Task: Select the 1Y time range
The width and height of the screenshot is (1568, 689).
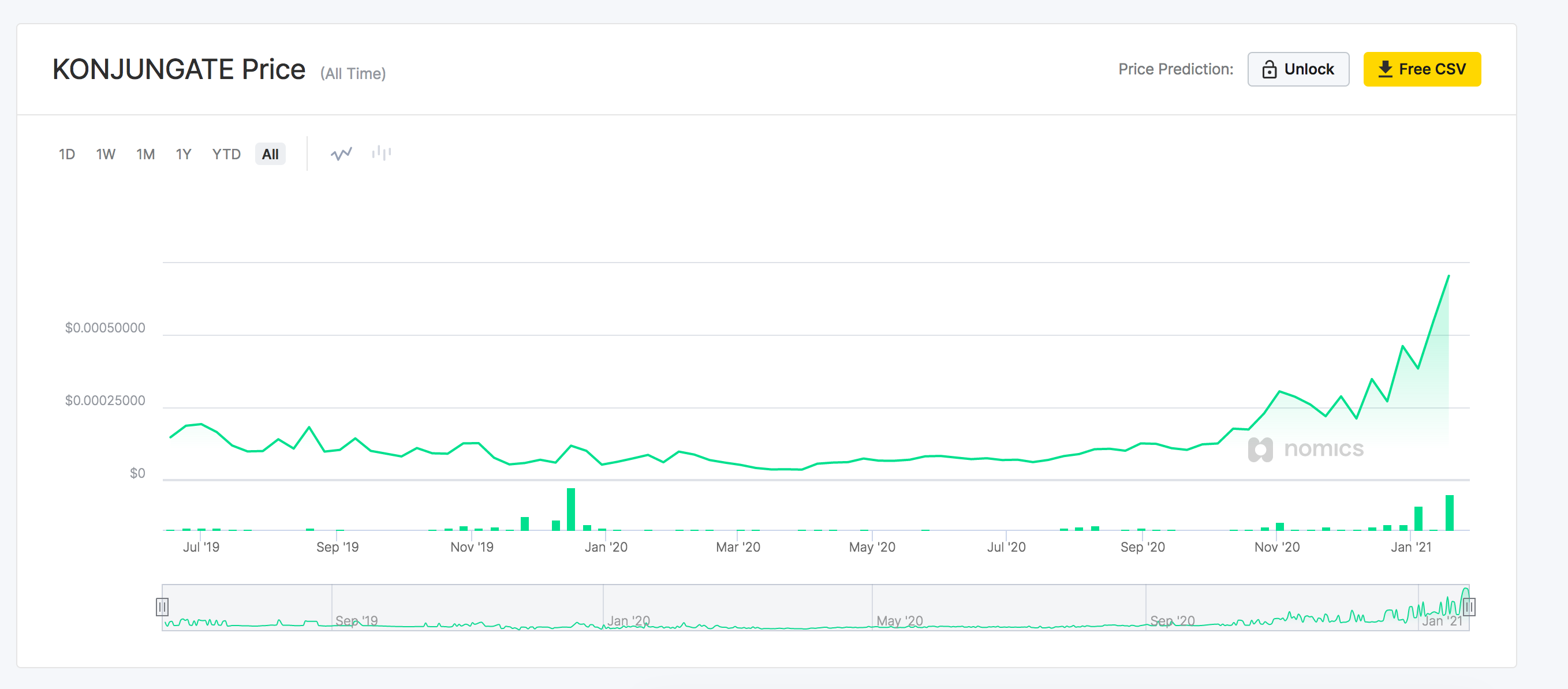Action: pyautogui.click(x=184, y=155)
